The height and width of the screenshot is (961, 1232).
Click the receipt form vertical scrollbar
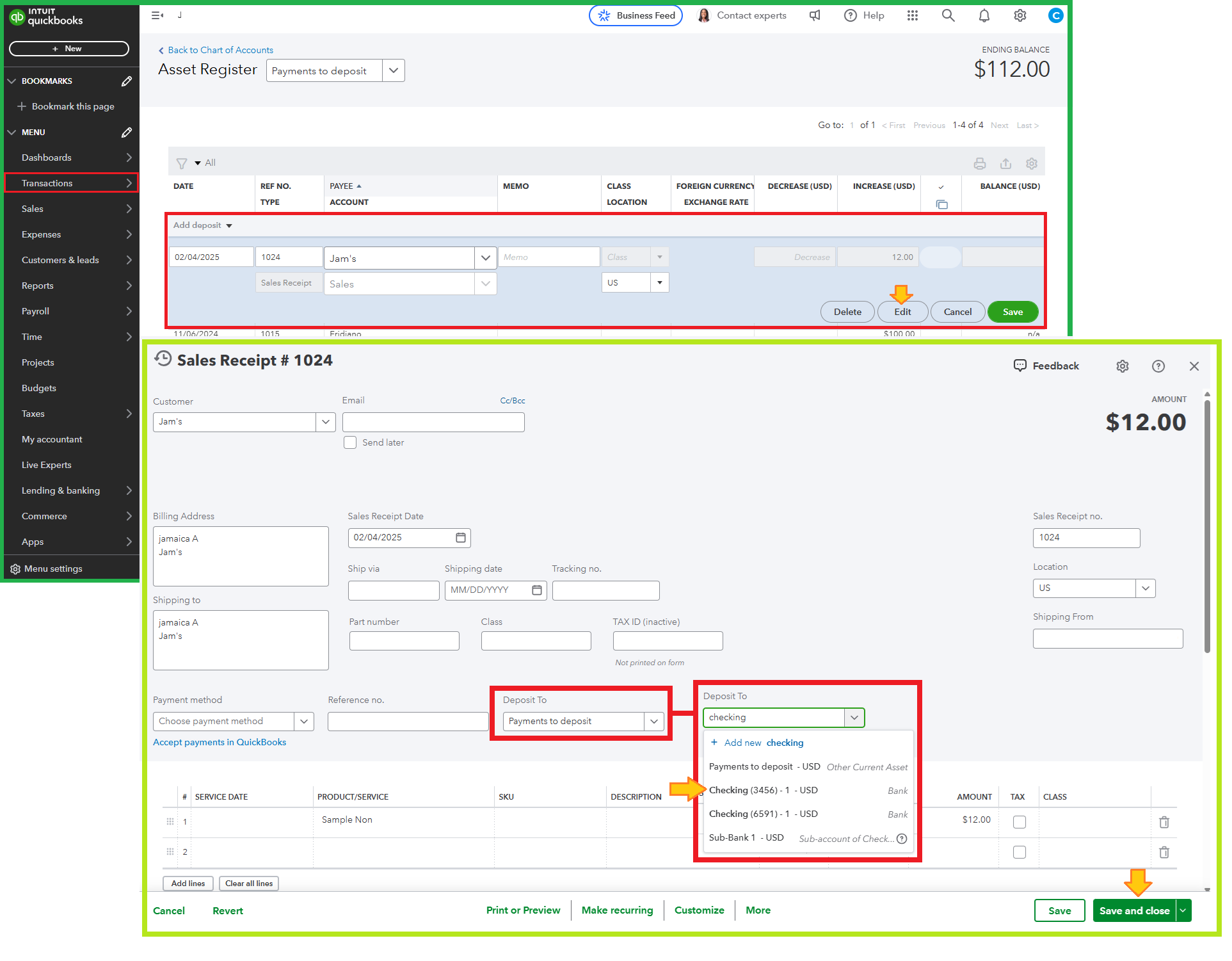click(1207, 525)
